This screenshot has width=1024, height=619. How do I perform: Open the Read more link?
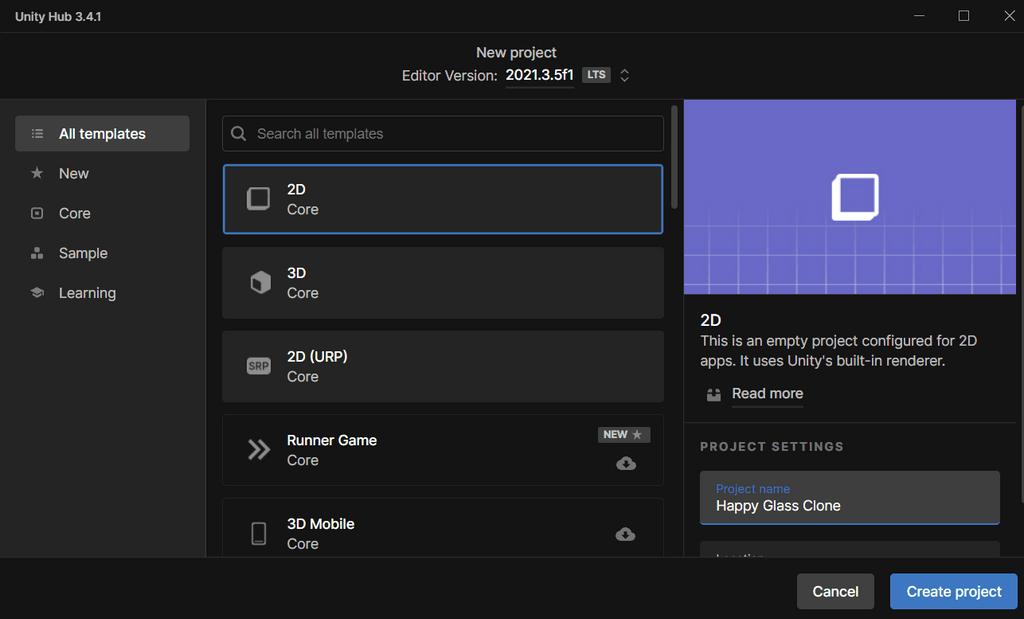pyautogui.click(x=767, y=394)
